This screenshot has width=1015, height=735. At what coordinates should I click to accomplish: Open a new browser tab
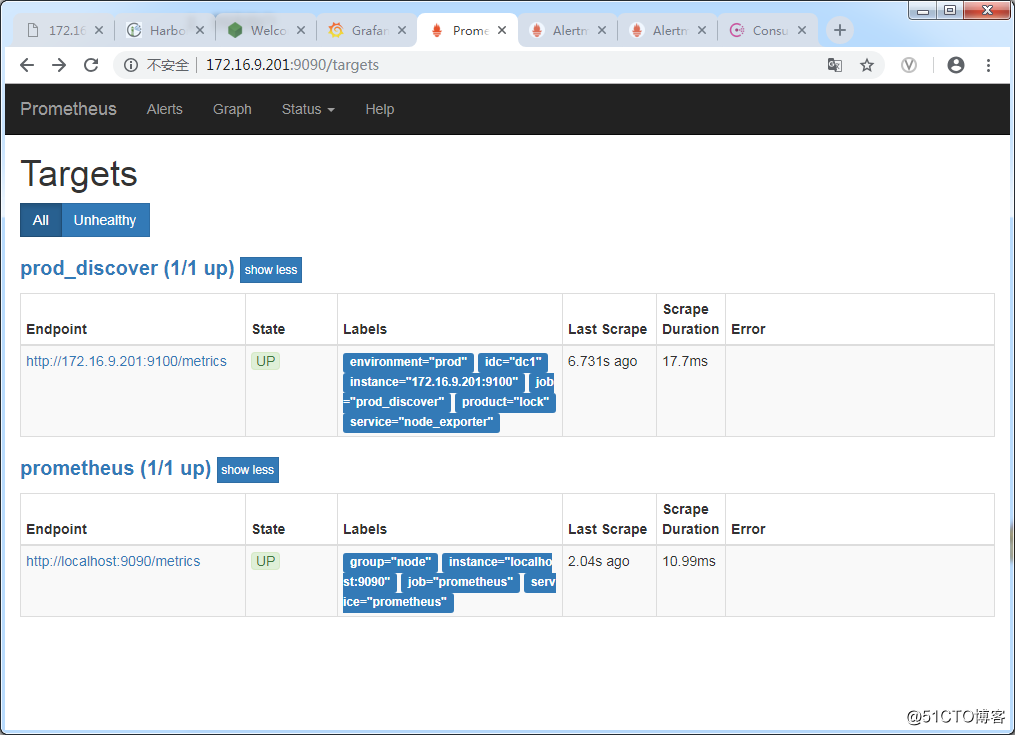(840, 30)
